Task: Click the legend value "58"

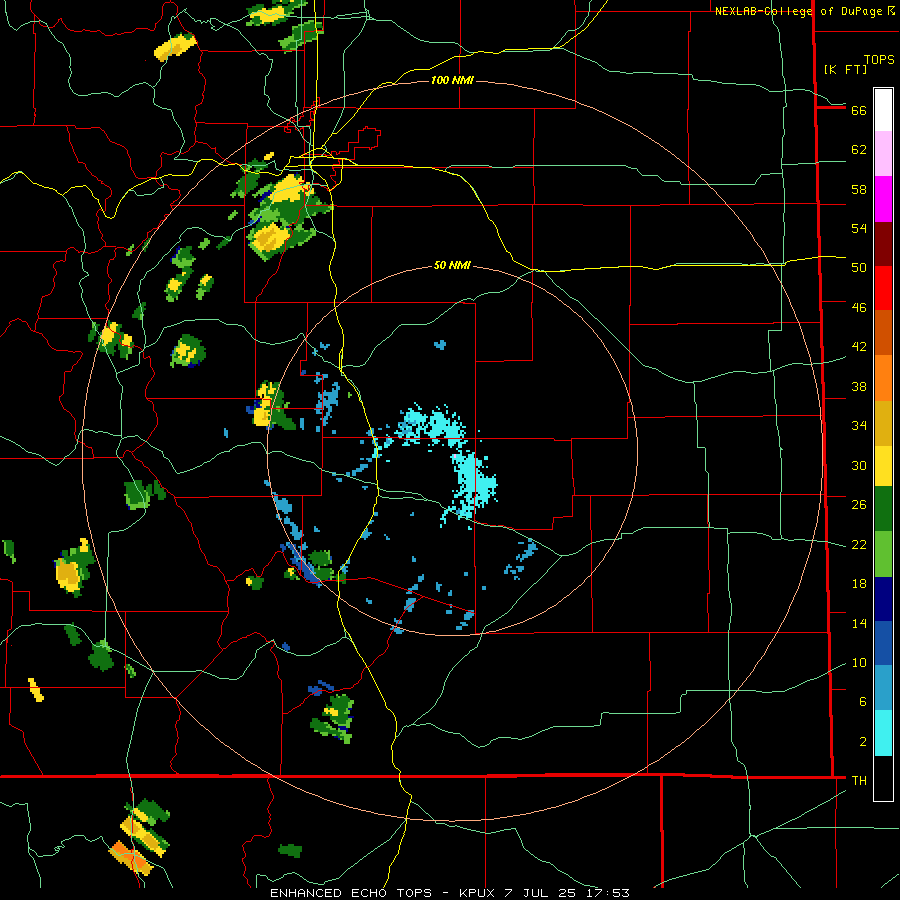Action: click(x=859, y=189)
